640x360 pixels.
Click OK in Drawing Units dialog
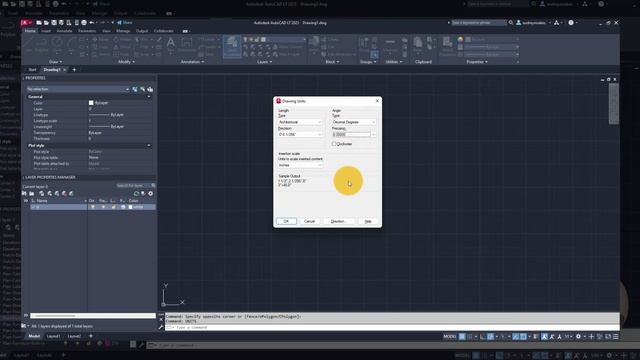[x=286, y=221]
